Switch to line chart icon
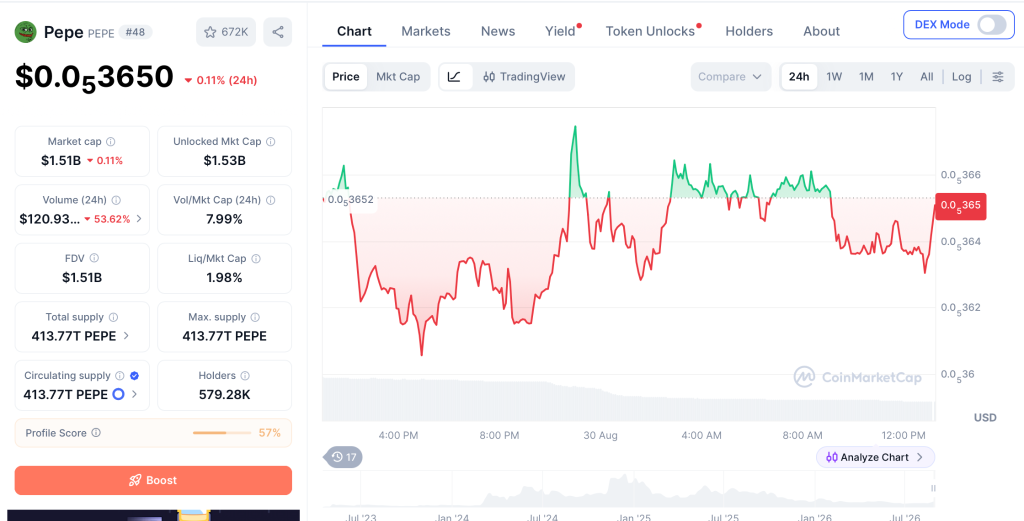1024x521 pixels. (x=455, y=76)
